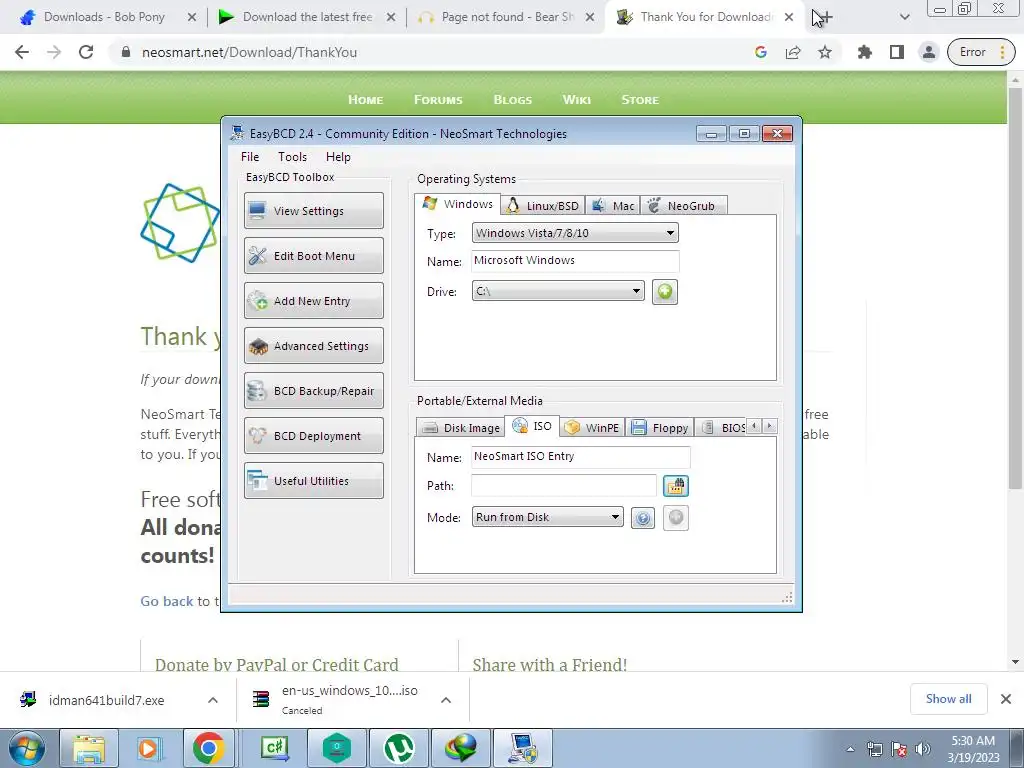Click the Google icon in address bar
The height and width of the screenshot is (768, 1024).
761,52
